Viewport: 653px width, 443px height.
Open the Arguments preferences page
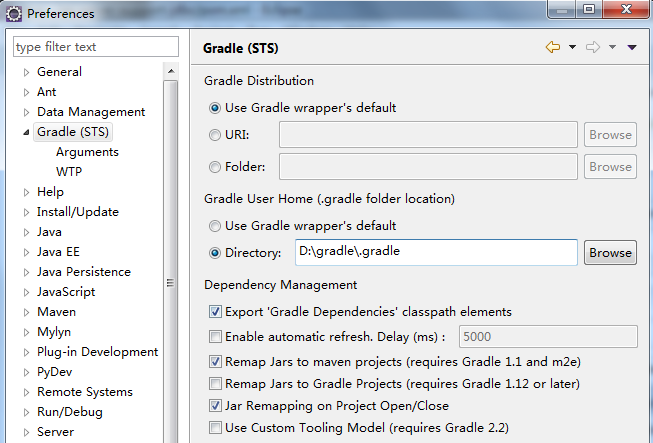click(87, 152)
